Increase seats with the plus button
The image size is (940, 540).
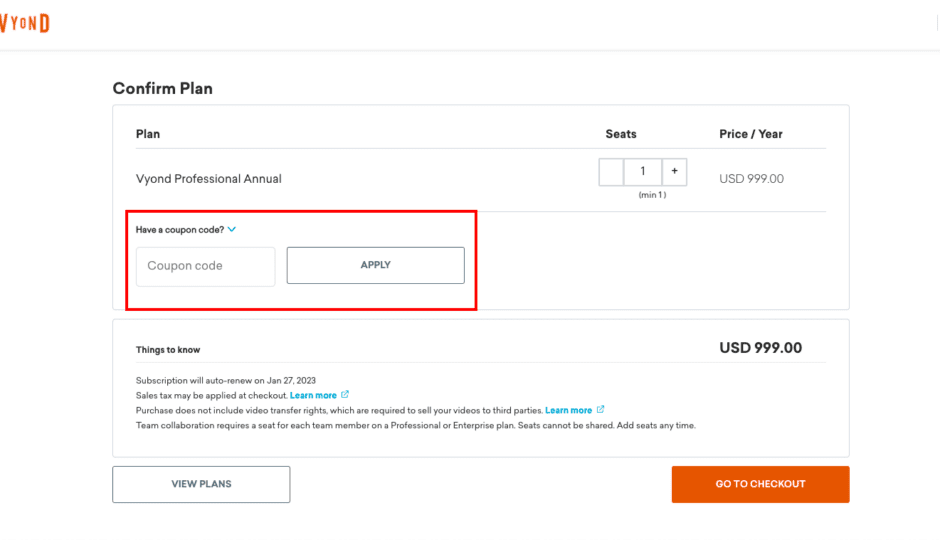click(x=674, y=171)
